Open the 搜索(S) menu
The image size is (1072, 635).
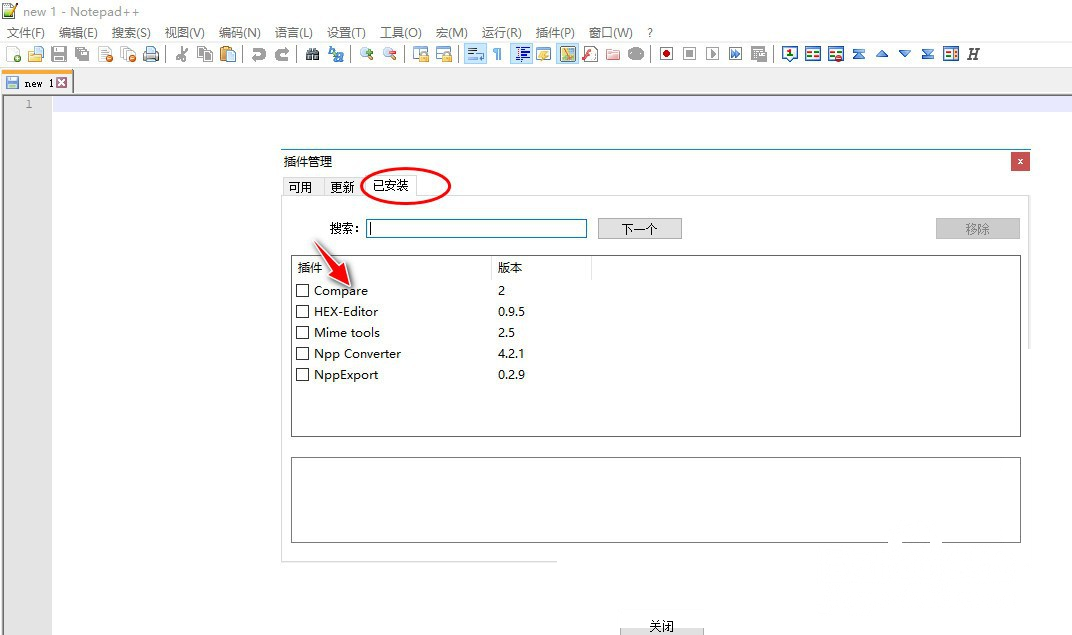click(x=131, y=33)
